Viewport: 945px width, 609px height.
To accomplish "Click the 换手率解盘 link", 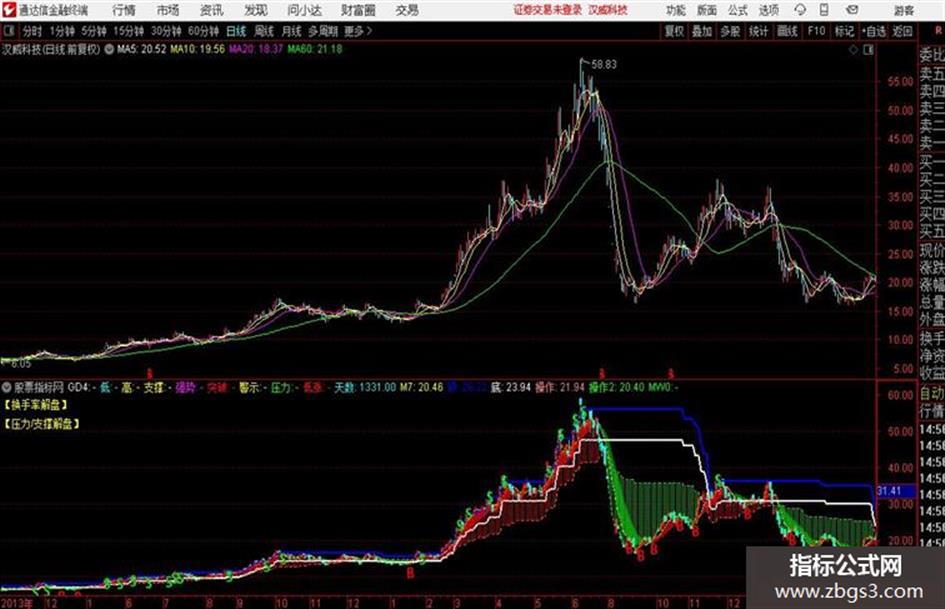I will (x=36, y=405).
